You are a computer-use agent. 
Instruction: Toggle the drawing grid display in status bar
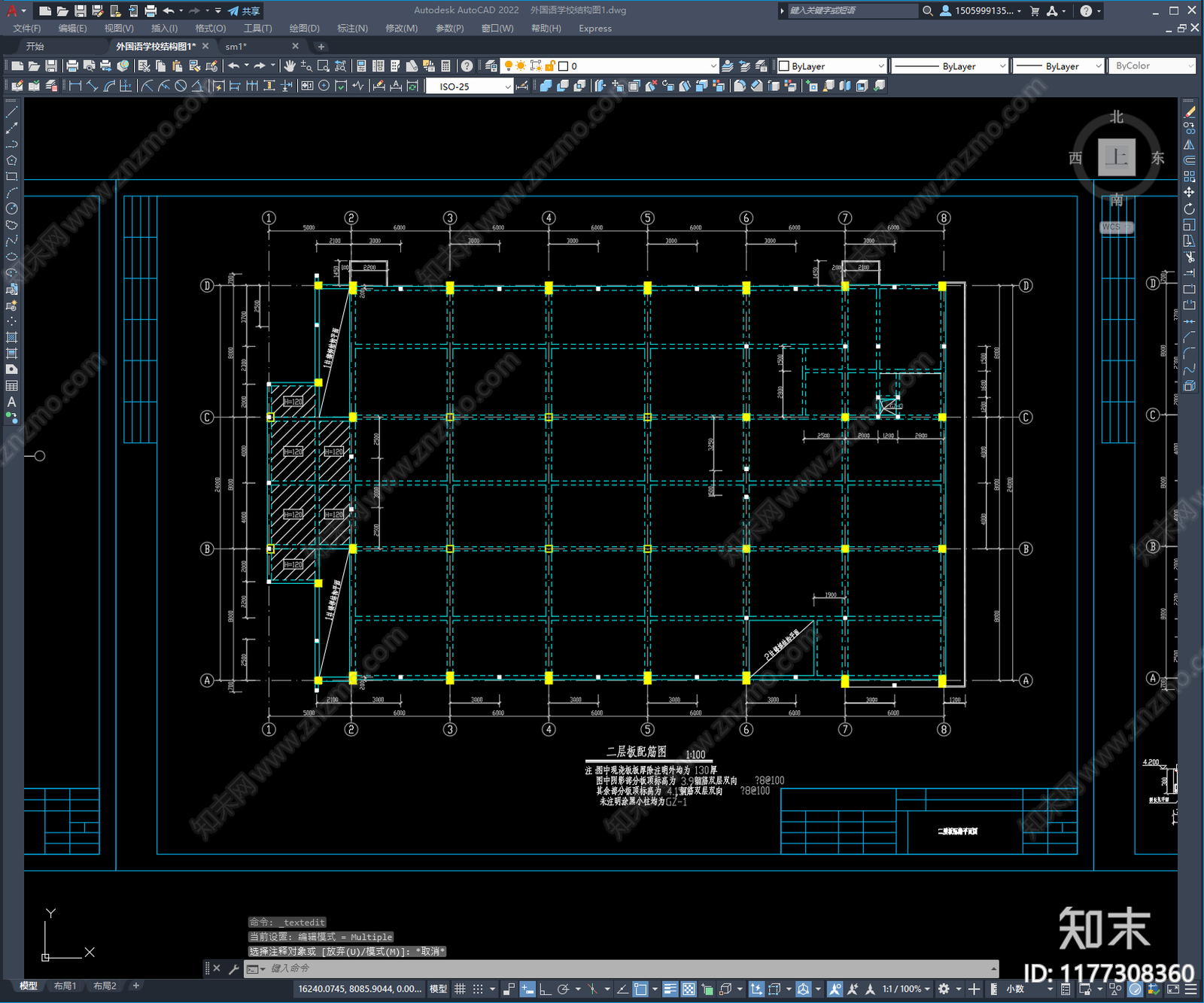[x=460, y=989]
